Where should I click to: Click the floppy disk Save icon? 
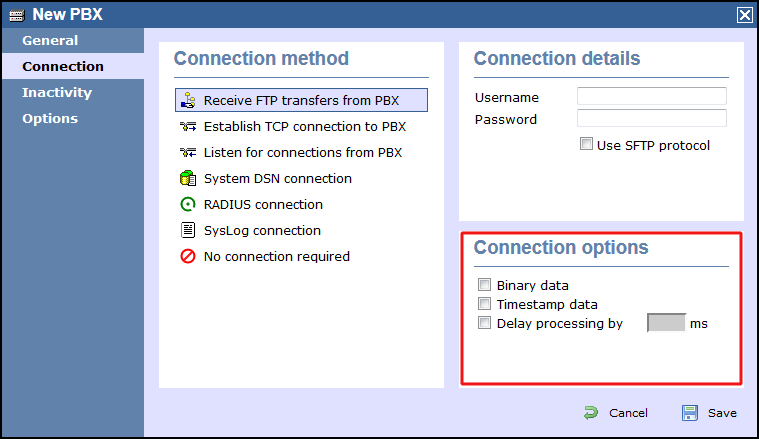(690, 413)
